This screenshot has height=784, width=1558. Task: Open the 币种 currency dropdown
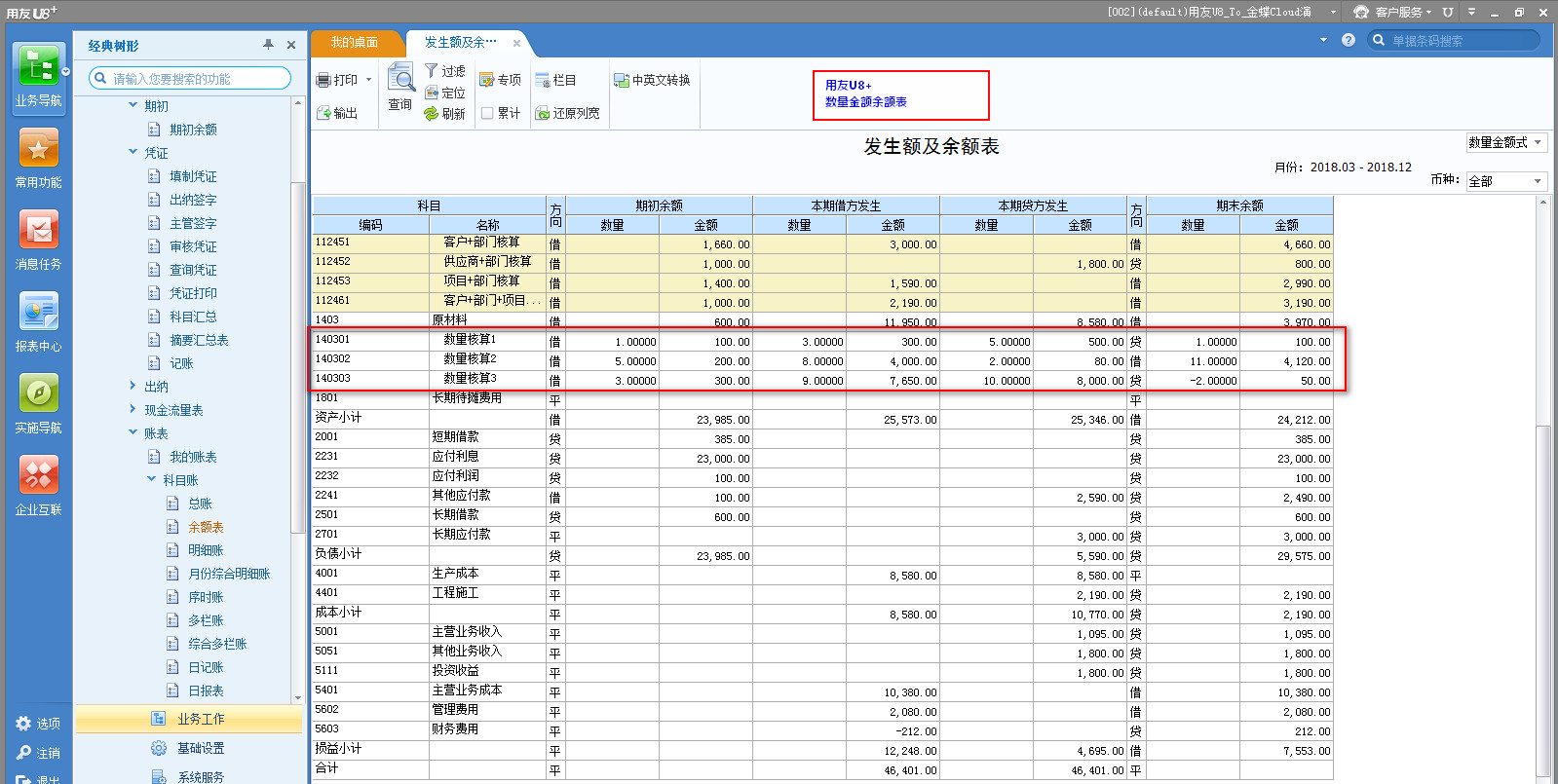coord(1505,181)
